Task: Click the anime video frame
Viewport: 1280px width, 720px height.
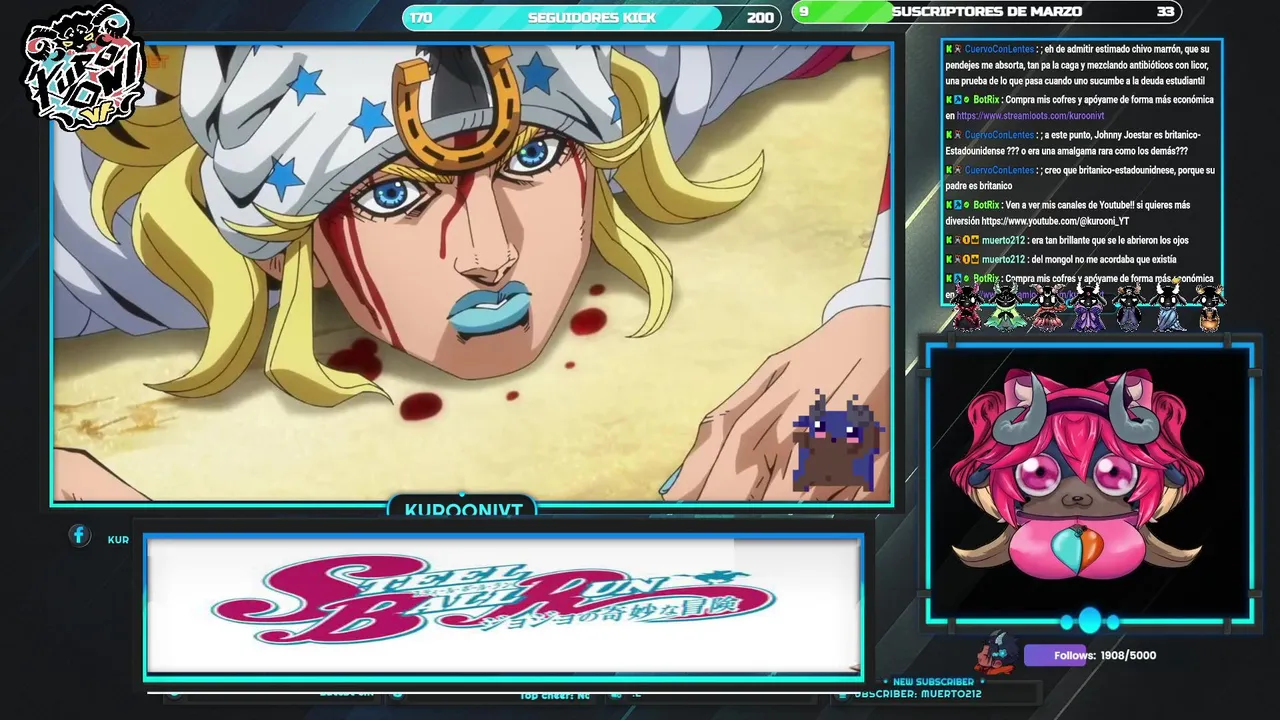Action: coord(471,273)
